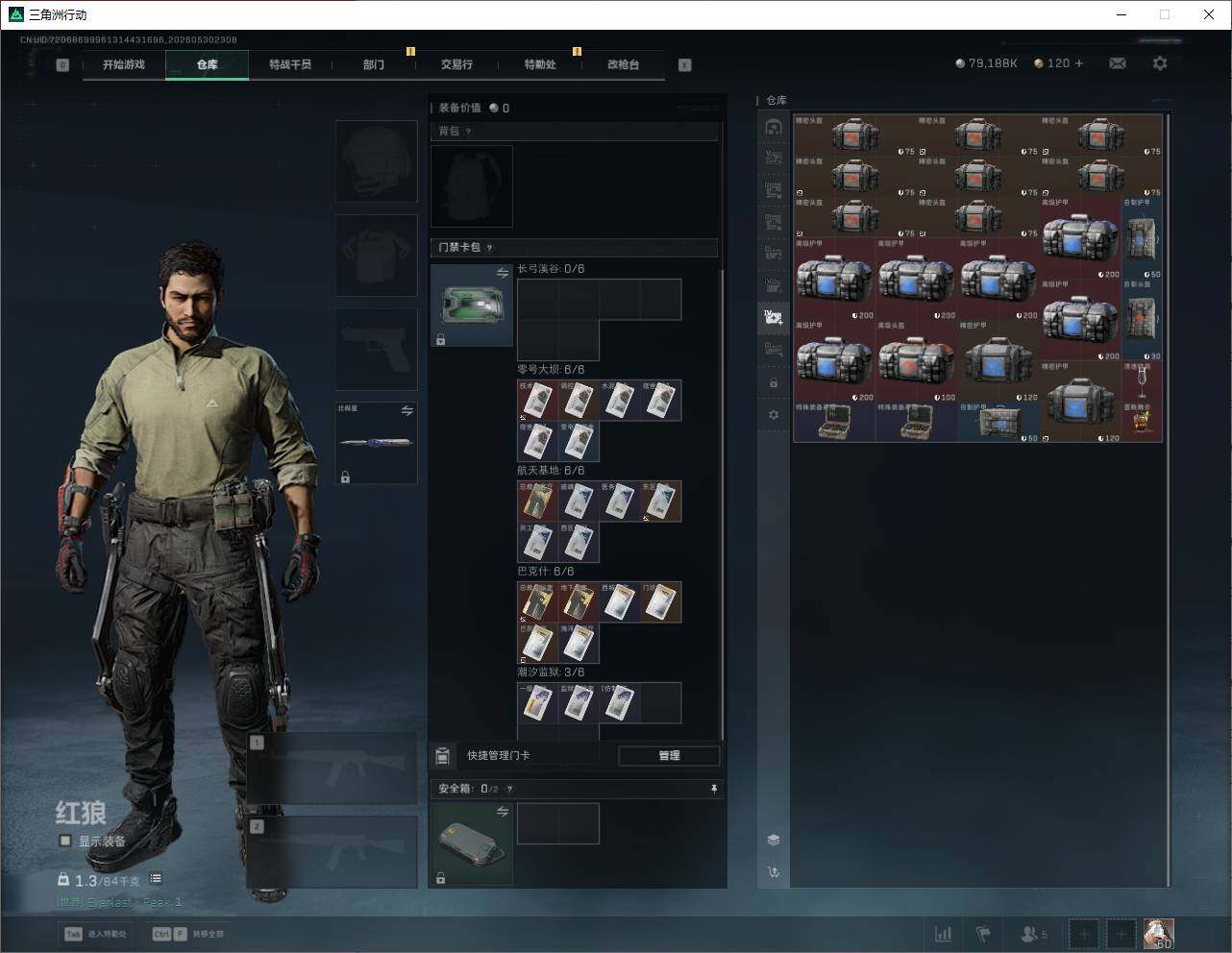The height and width of the screenshot is (953, 1232).
Task: Select the empty helmet equipment slot
Action: [377, 161]
